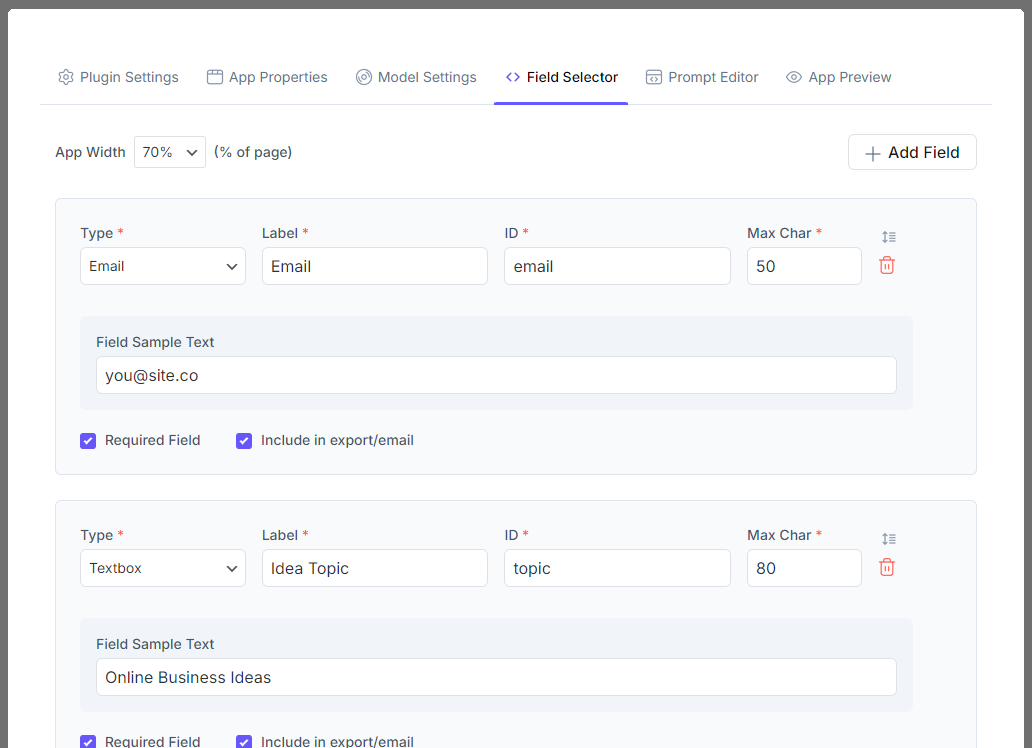Click the Prompt Editor box icon
This screenshot has height=748, width=1032.
654,76
